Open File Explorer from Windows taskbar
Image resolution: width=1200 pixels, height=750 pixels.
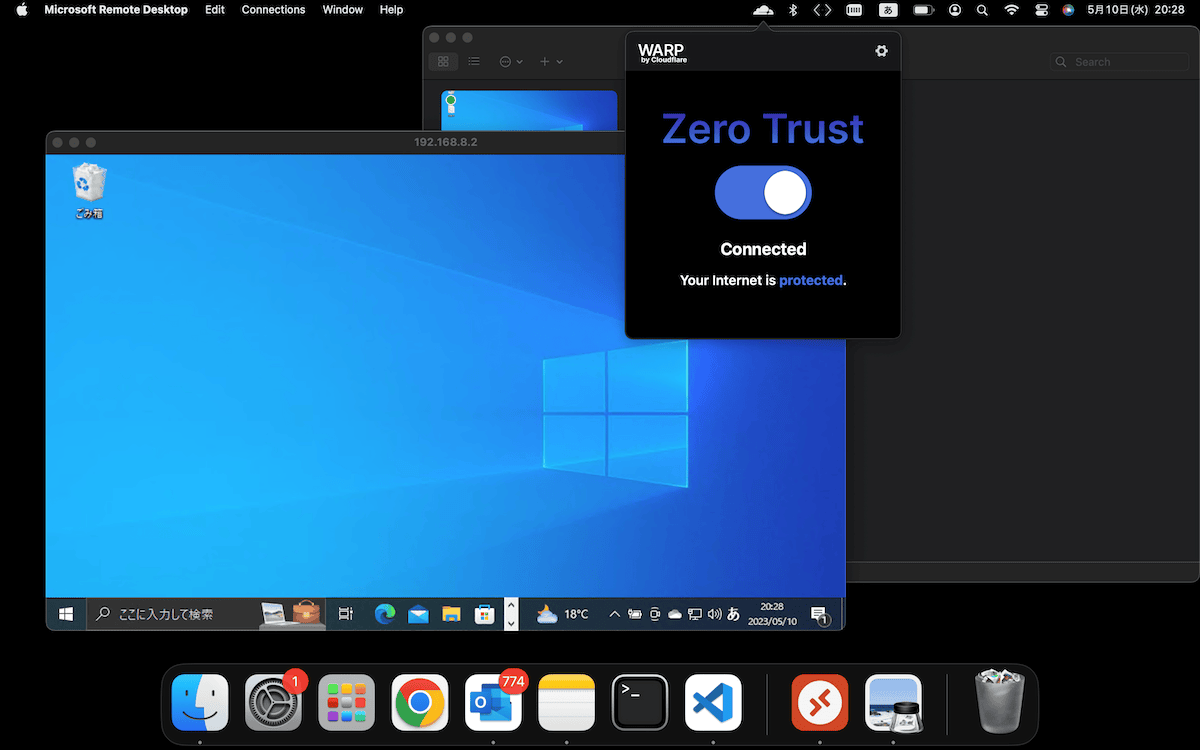pos(451,614)
